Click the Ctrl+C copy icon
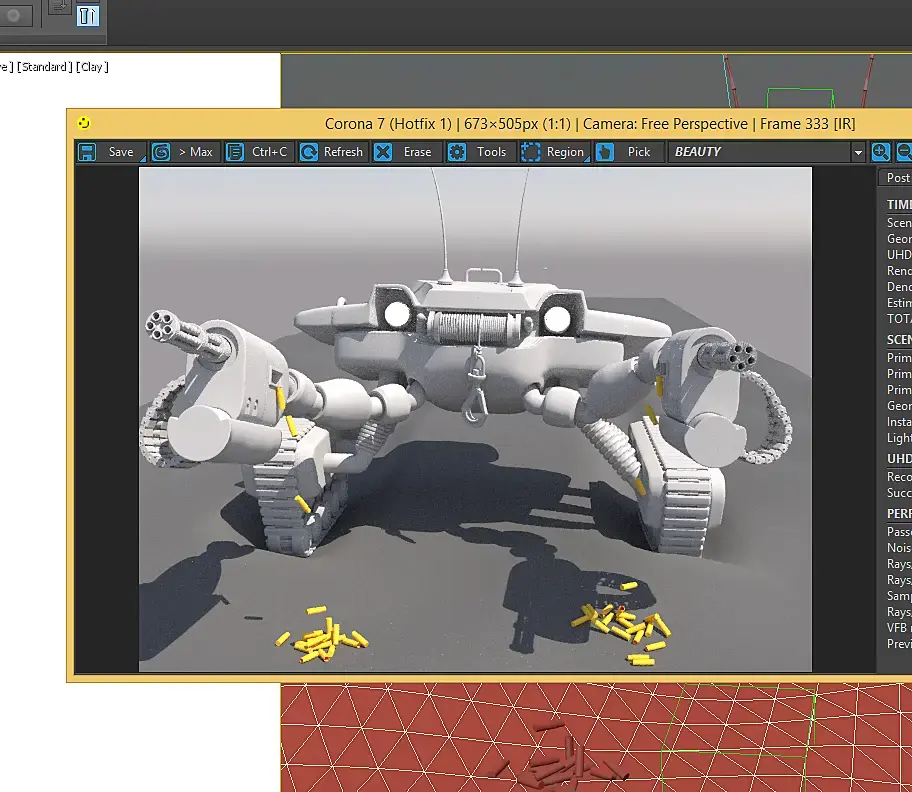912x792 pixels. [x=235, y=152]
